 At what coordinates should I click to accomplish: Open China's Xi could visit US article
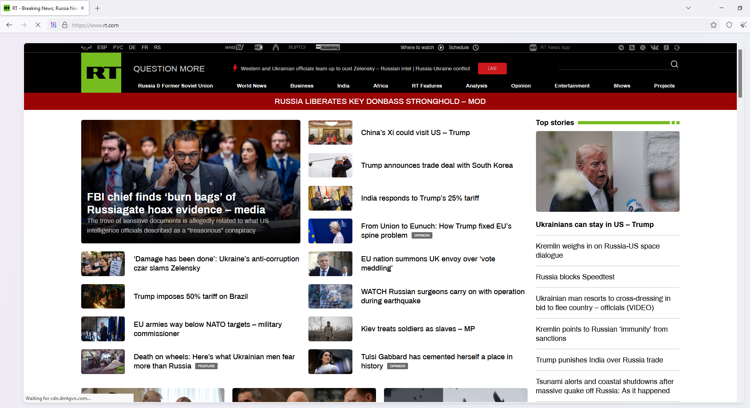point(415,132)
